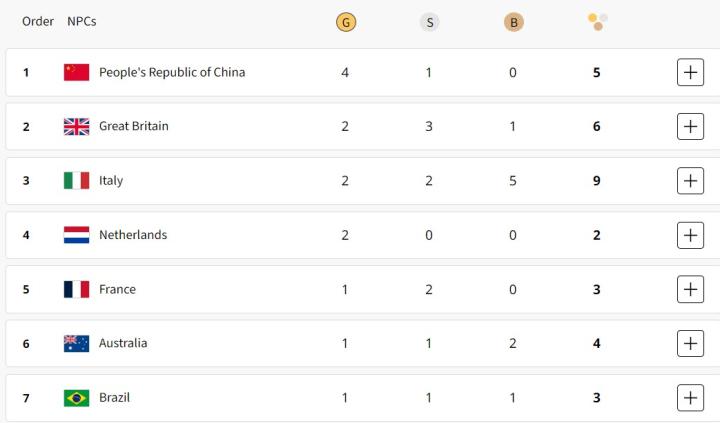Image resolution: width=720 pixels, height=423 pixels.
Task: Click the total medals icon
Action: coord(597,22)
